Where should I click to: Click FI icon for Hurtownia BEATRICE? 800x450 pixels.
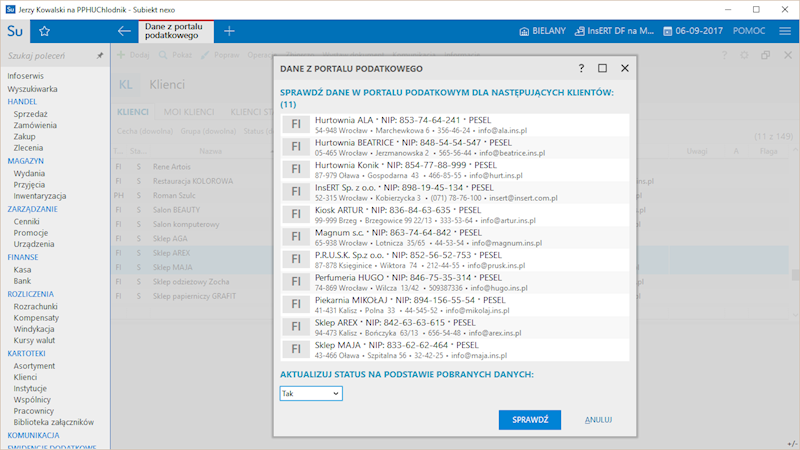click(296, 147)
